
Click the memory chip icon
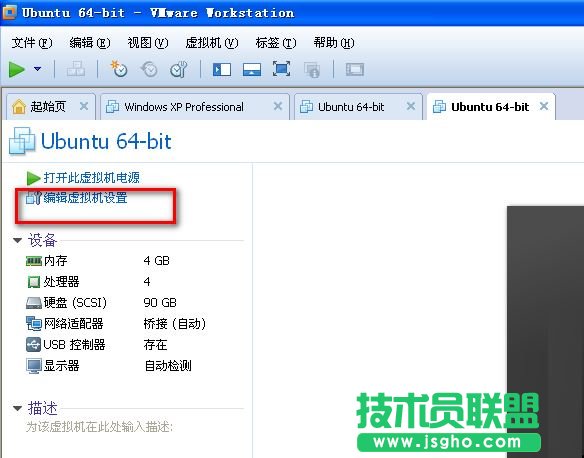(x=34, y=261)
